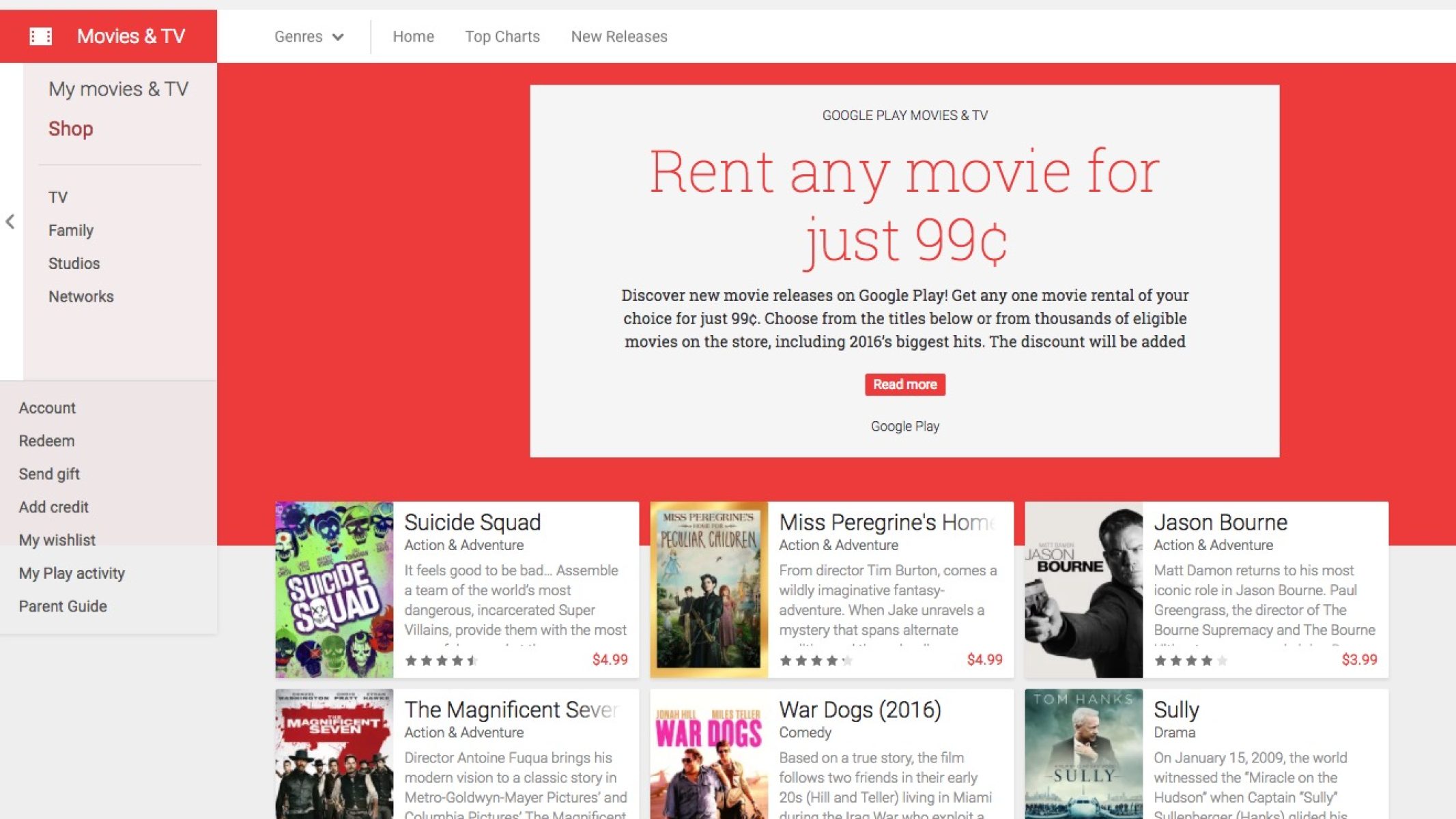
Task: Click the Jason Bourne poster thumbnail
Action: (1083, 590)
